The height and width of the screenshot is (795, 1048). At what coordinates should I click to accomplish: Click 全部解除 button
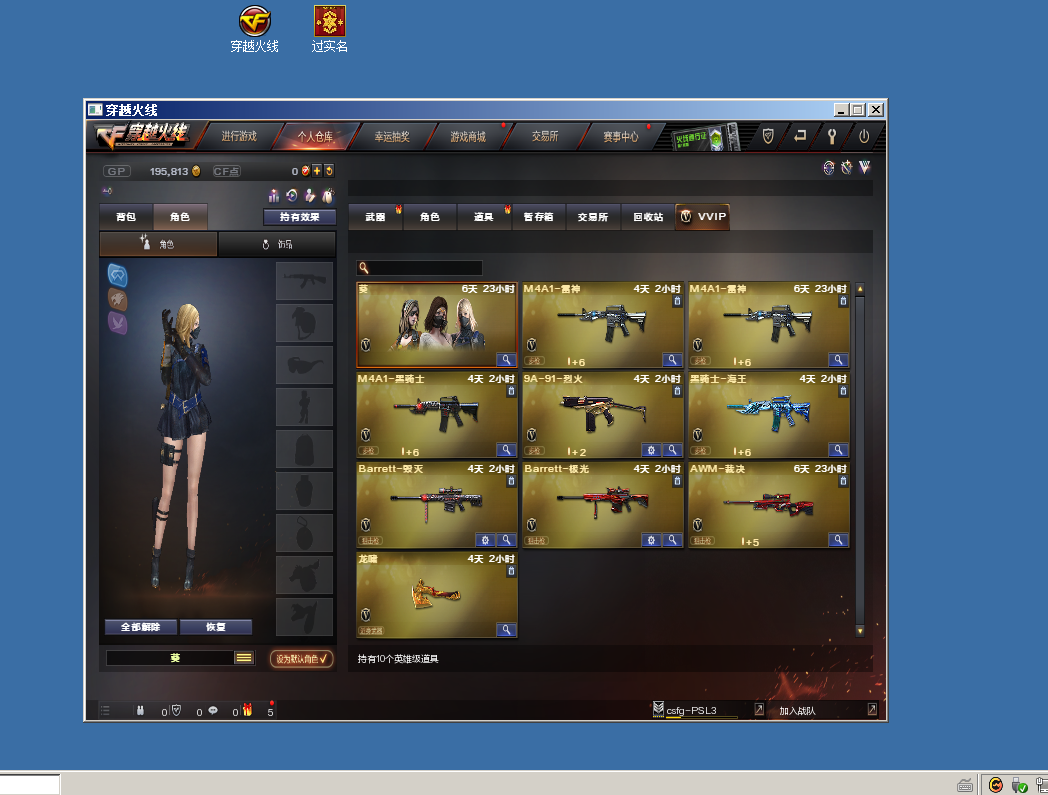140,627
